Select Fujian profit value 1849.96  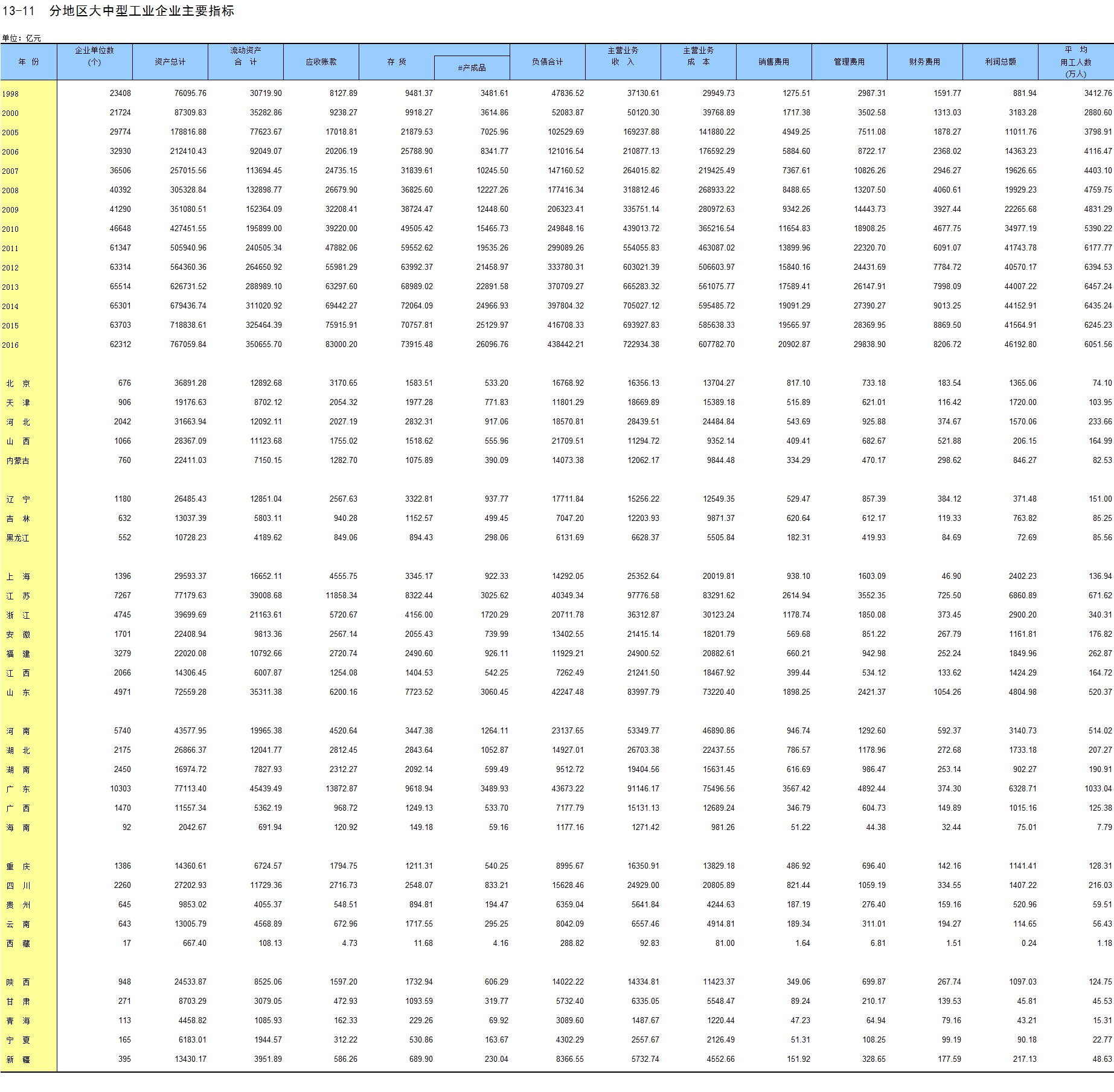pos(1022,653)
